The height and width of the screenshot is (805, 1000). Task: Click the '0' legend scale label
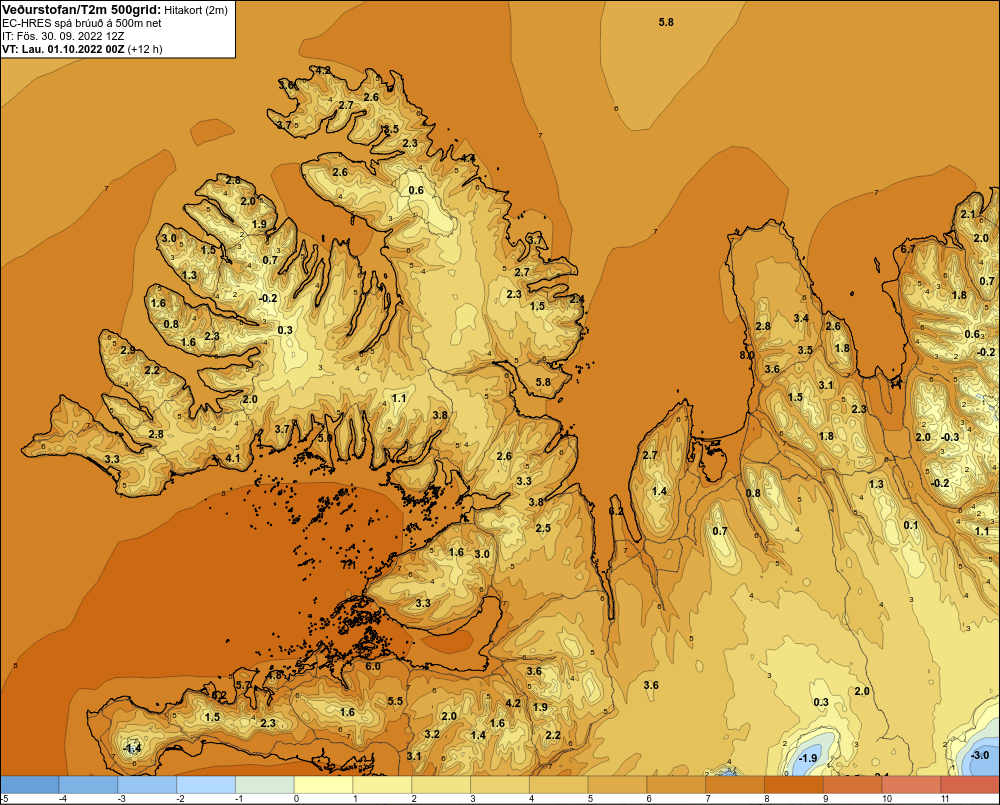click(297, 799)
